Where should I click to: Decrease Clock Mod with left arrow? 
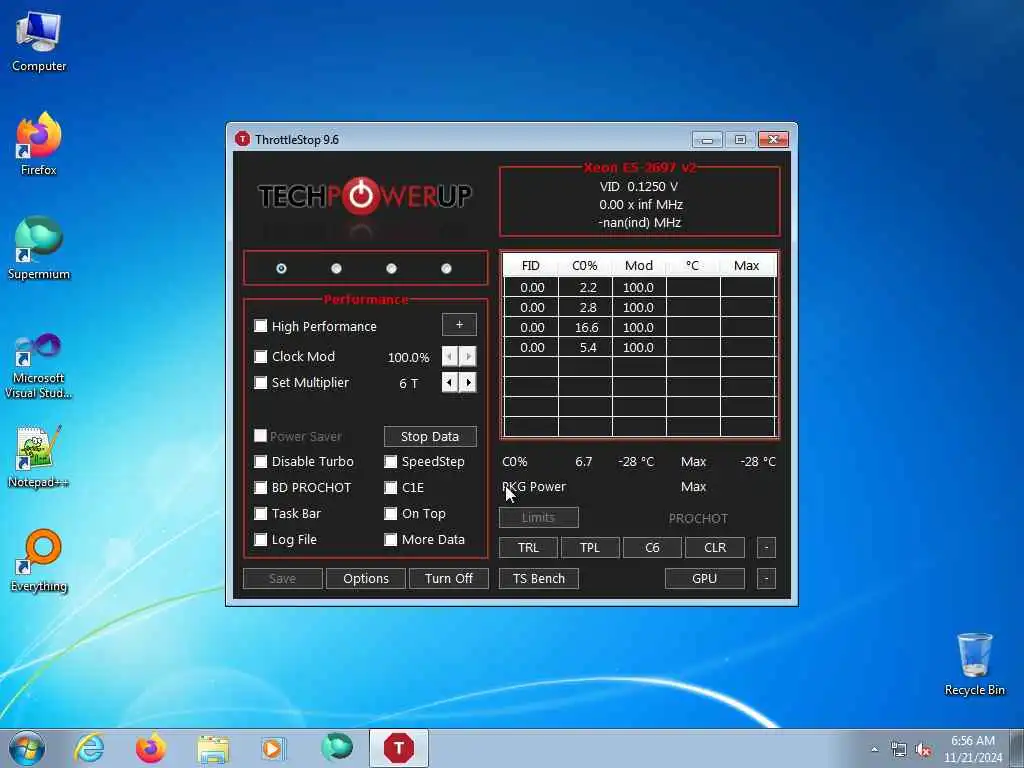tap(450, 357)
